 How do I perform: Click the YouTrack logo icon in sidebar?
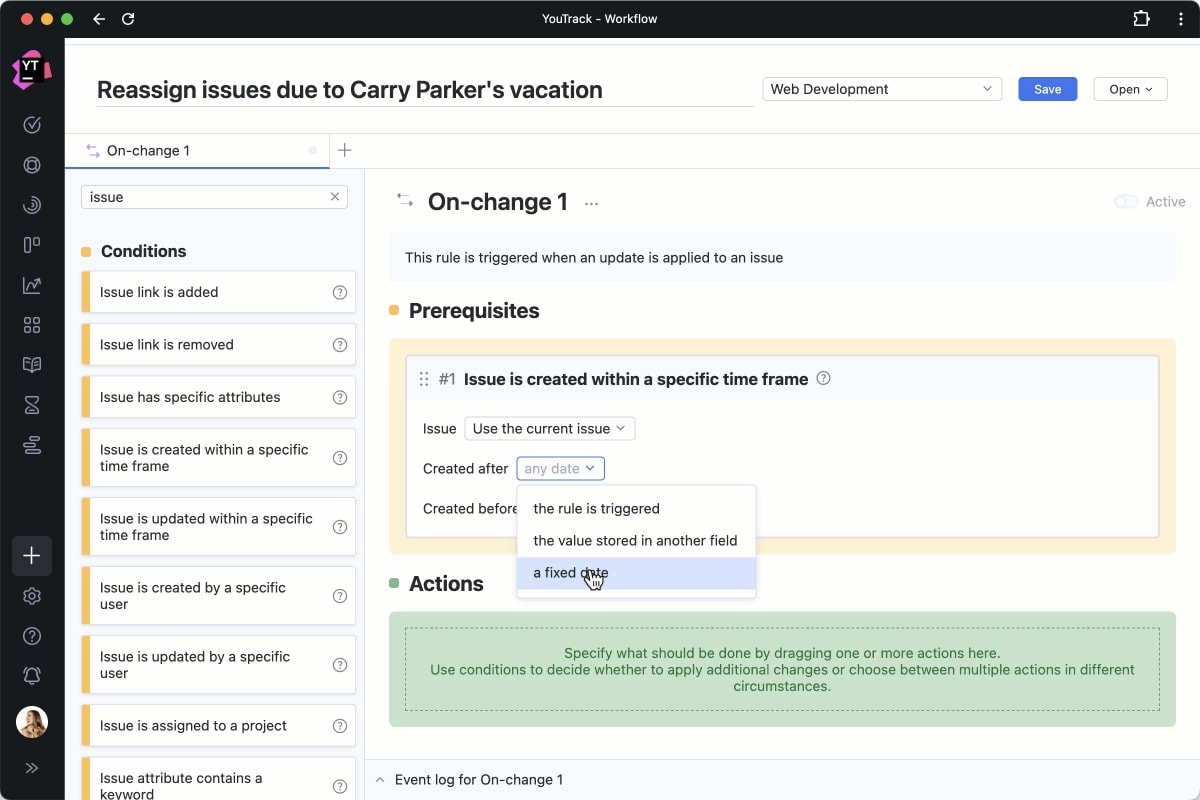31,70
